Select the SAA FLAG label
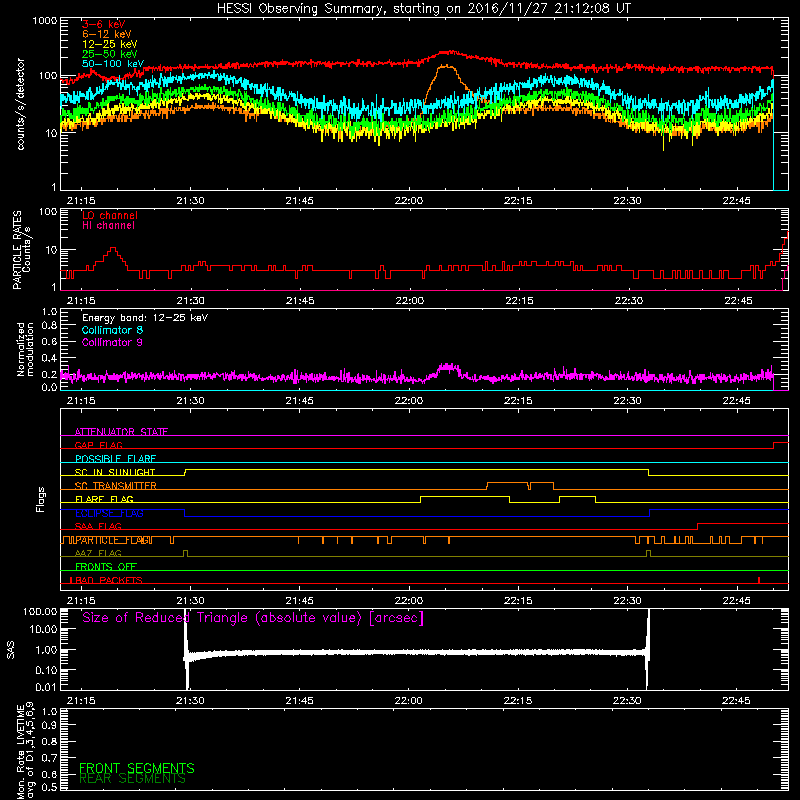The image size is (800, 800). tap(98, 526)
